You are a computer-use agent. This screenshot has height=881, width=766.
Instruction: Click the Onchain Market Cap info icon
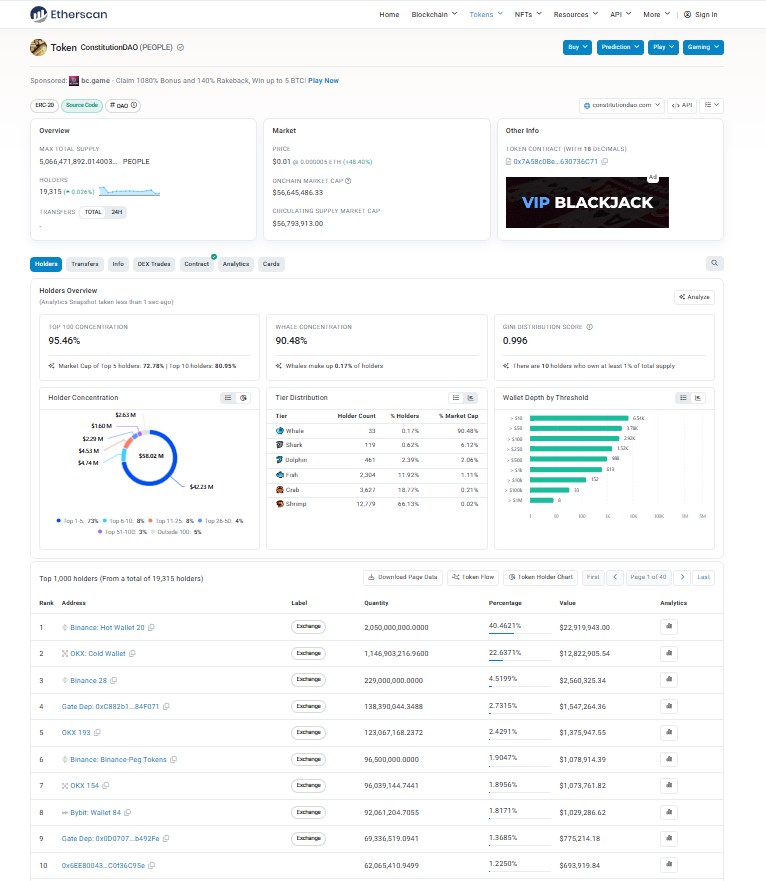[348, 181]
